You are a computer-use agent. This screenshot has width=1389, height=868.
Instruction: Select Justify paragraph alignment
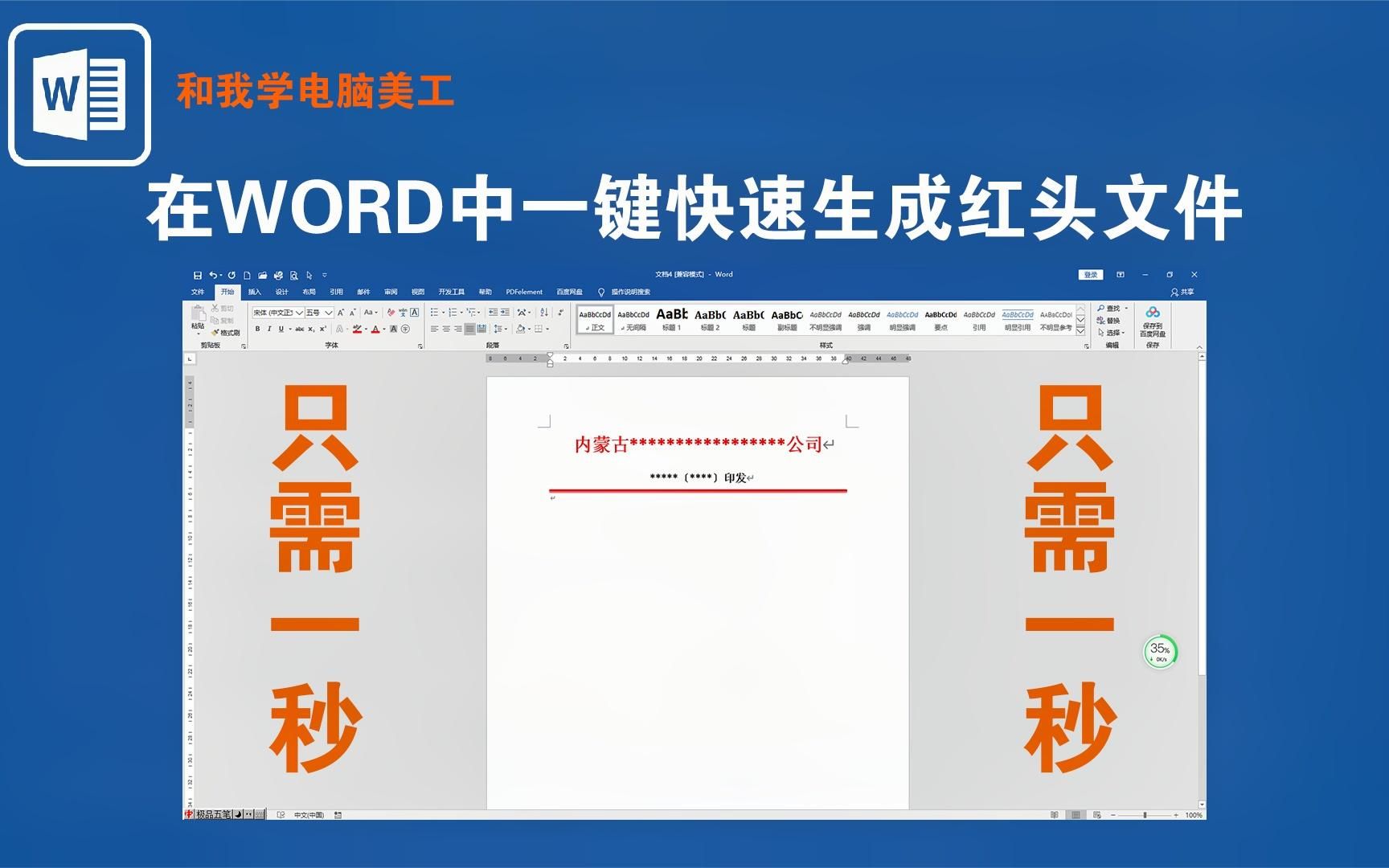[x=469, y=329]
